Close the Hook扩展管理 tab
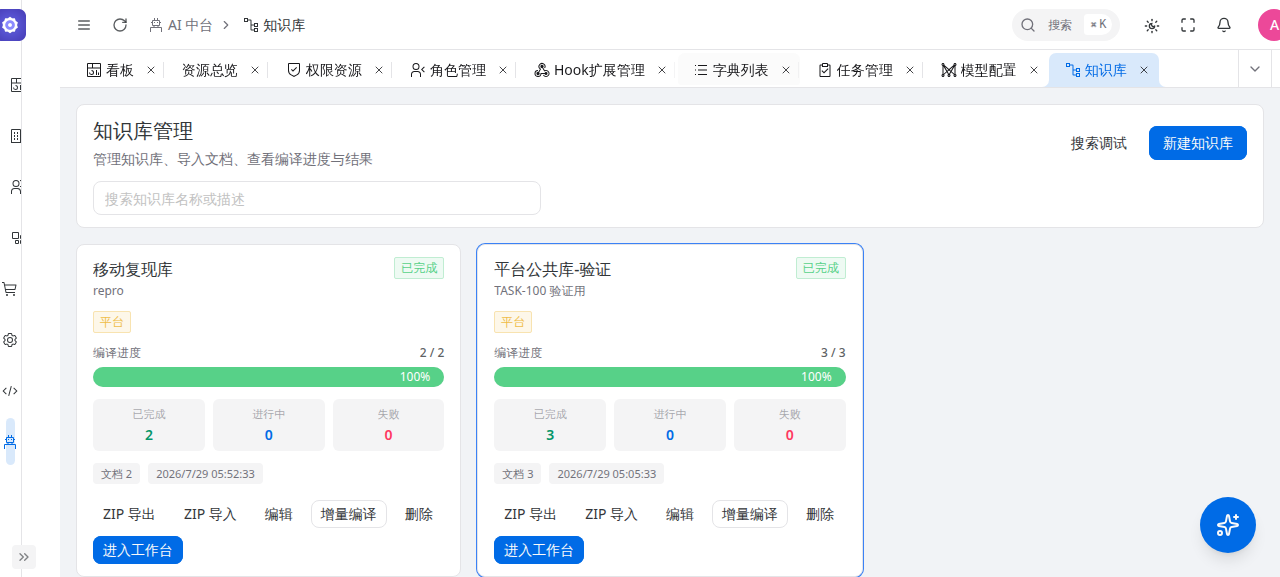1280x577 pixels. click(662, 70)
